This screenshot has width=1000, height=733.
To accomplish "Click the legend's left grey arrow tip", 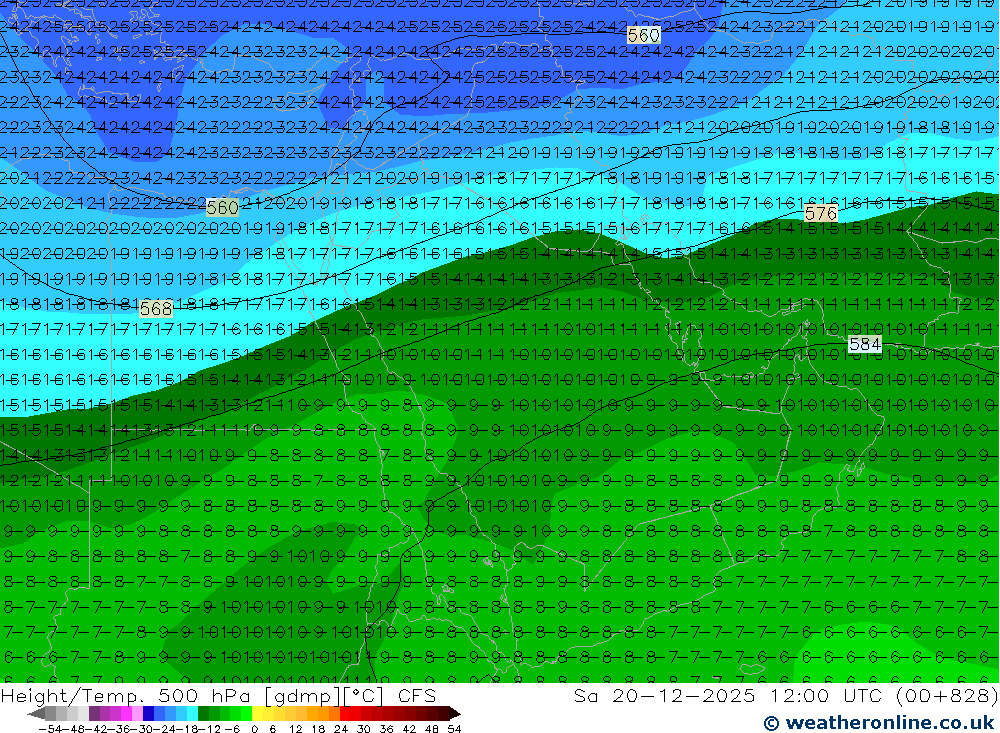I will [x=36, y=714].
